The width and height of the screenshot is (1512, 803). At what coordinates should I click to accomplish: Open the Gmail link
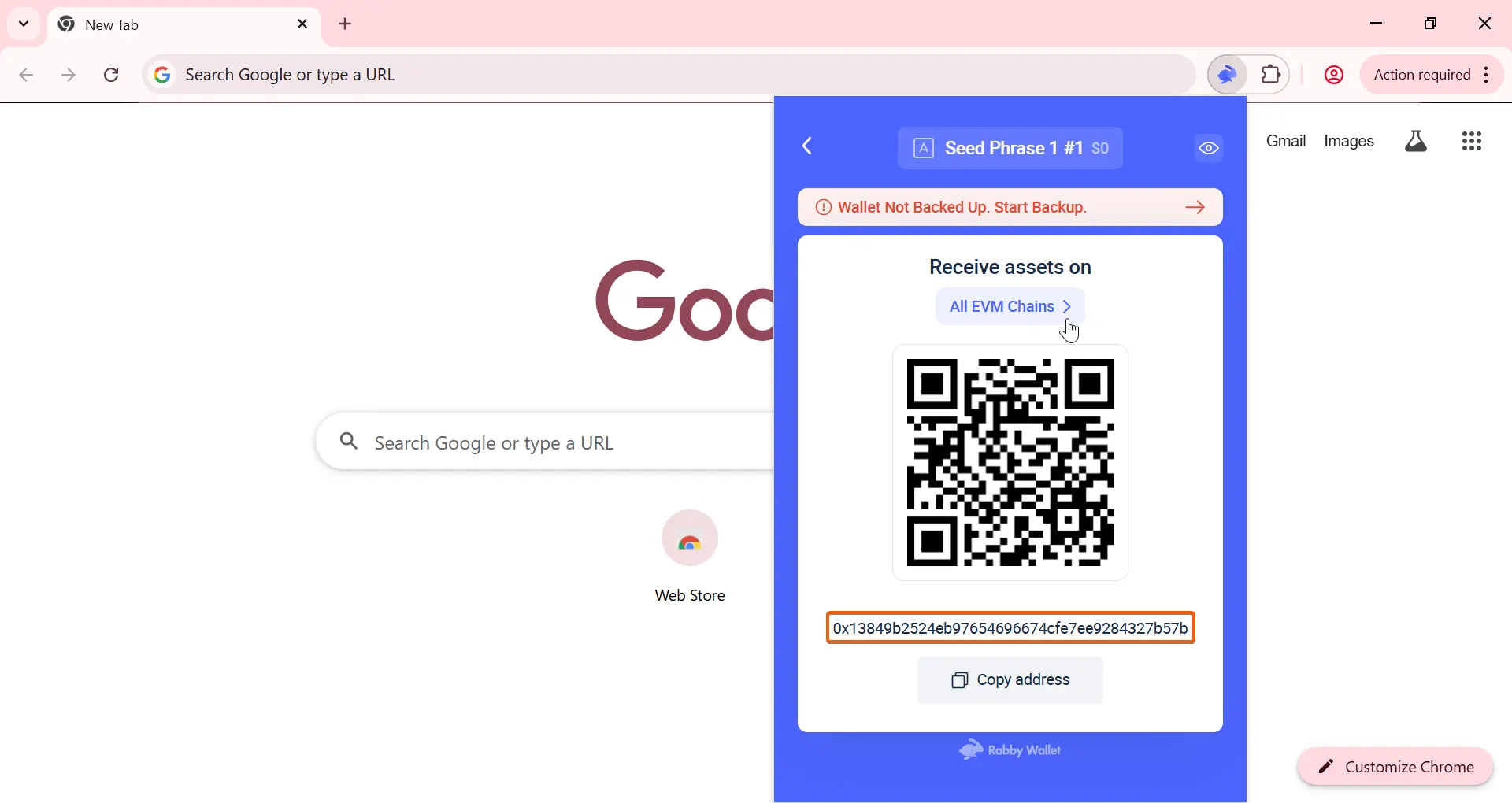click(1286, 142)
